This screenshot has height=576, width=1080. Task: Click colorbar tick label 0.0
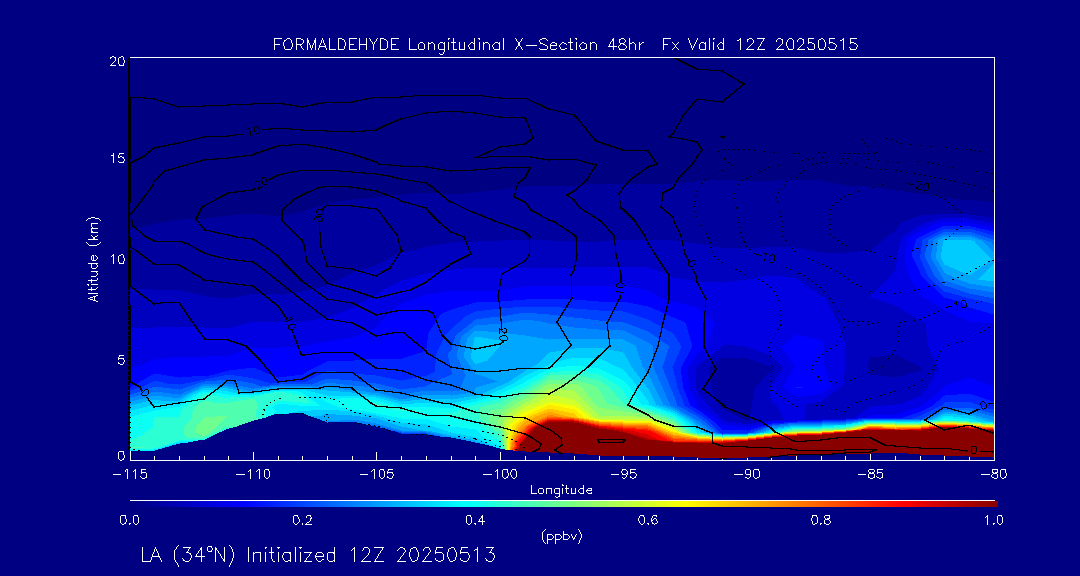coord(129,521)
